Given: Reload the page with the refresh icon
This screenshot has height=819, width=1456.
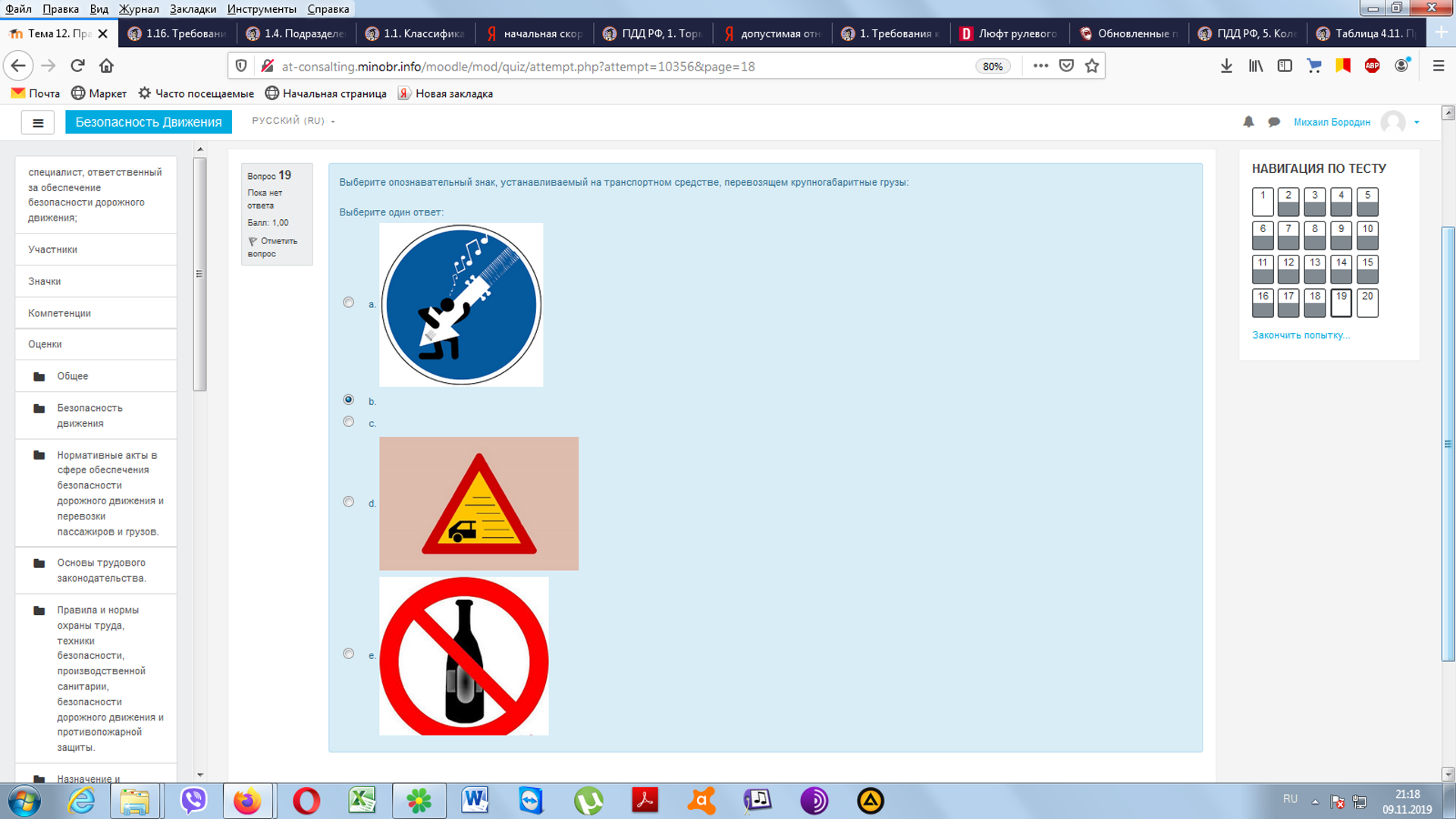Looking at the screenshot, I should click(x=77, y=66).
